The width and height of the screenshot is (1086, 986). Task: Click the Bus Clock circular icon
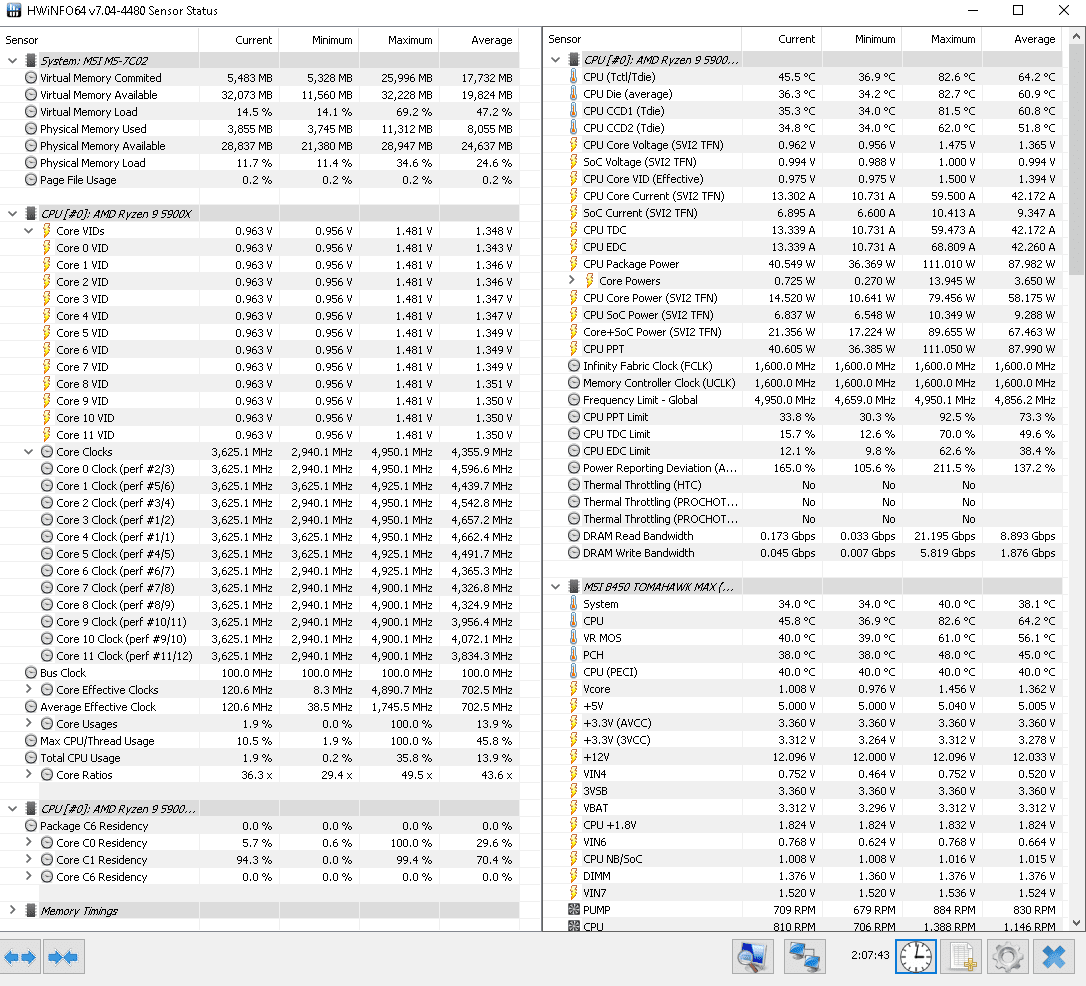pyautogui.click(x=30, y=673)
